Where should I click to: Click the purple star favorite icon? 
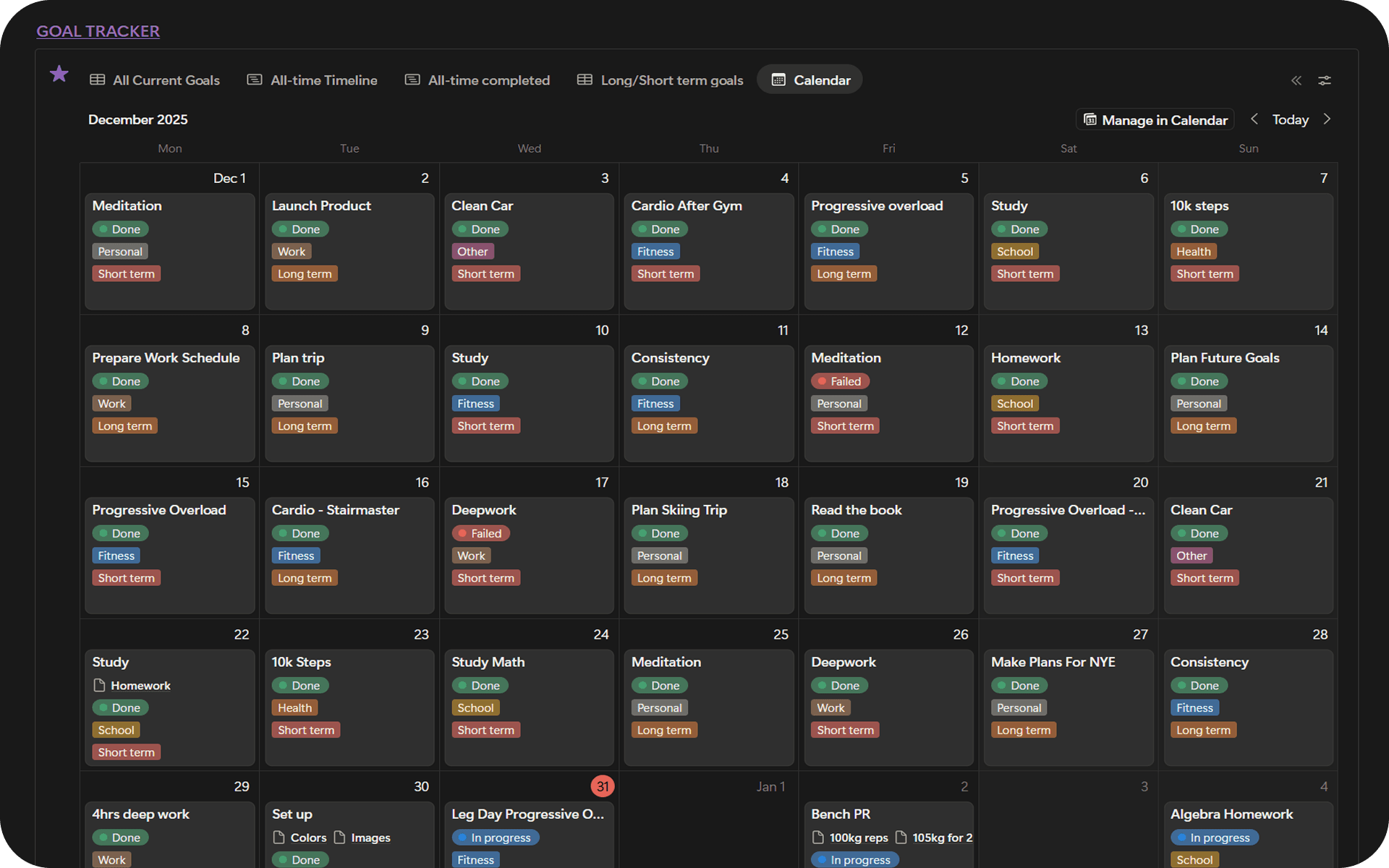pos(59,74)
